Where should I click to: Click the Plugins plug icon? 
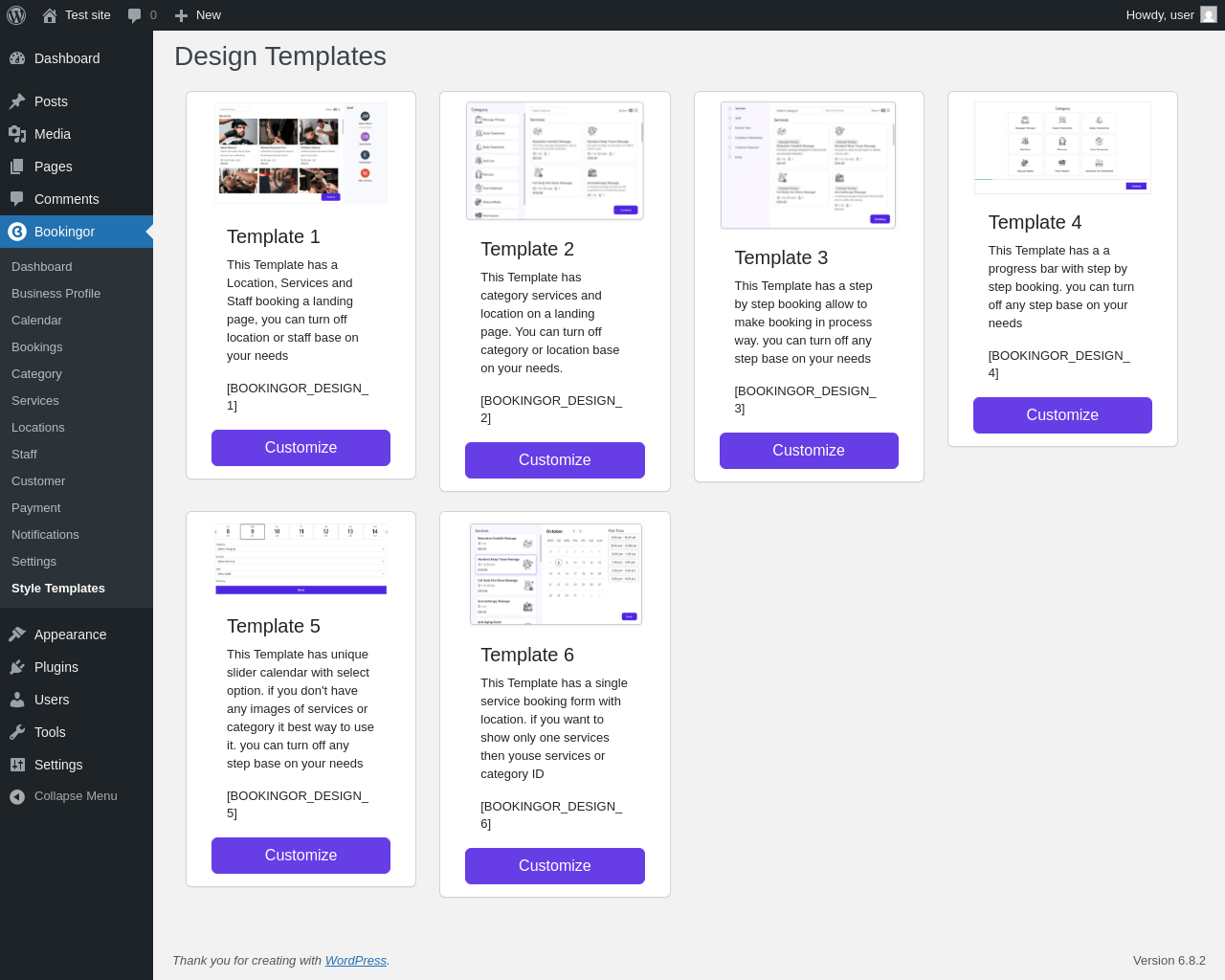(17, 667)
